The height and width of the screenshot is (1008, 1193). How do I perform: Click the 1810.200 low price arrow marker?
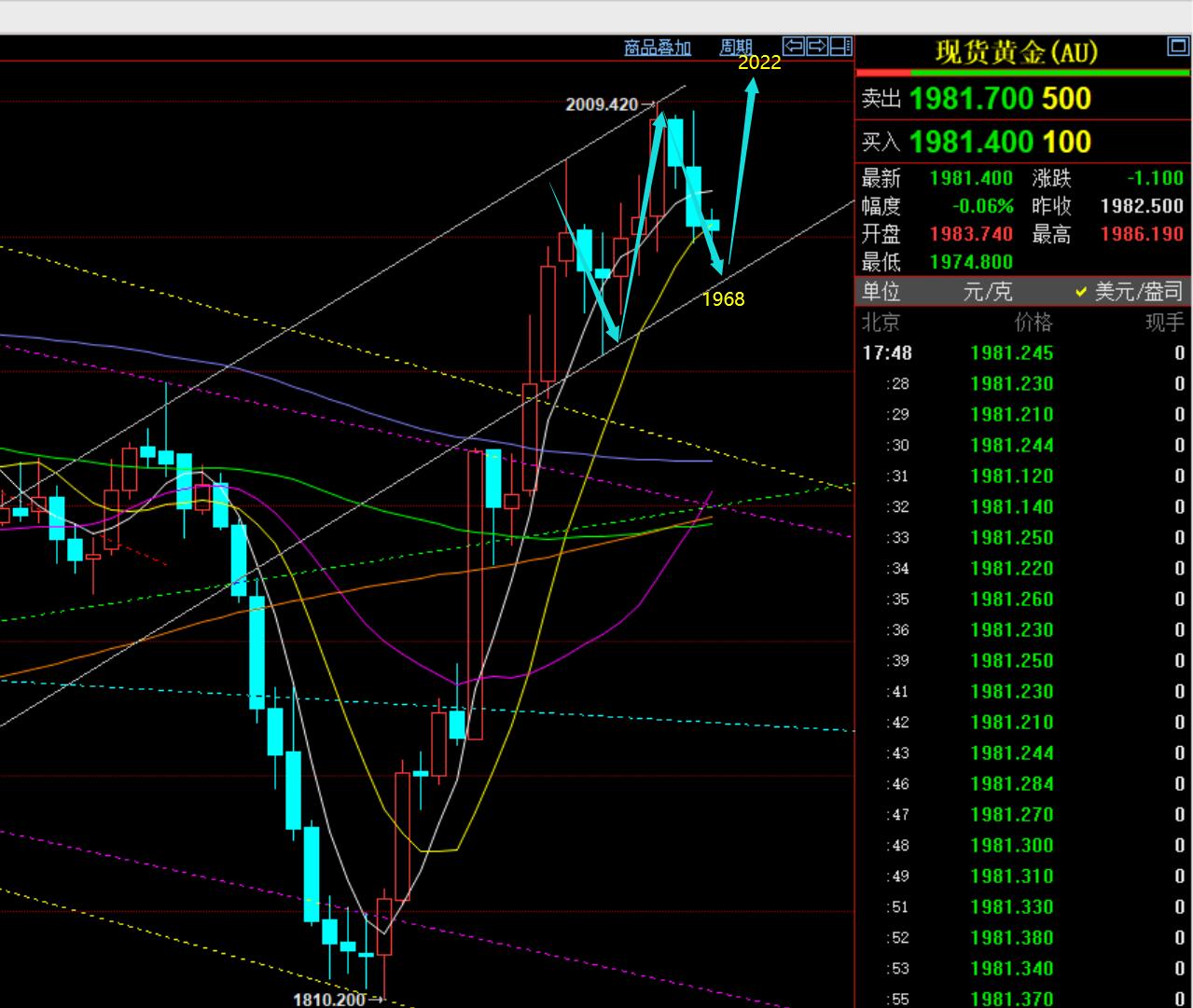pyautogui.click(x=376, y=1000)
